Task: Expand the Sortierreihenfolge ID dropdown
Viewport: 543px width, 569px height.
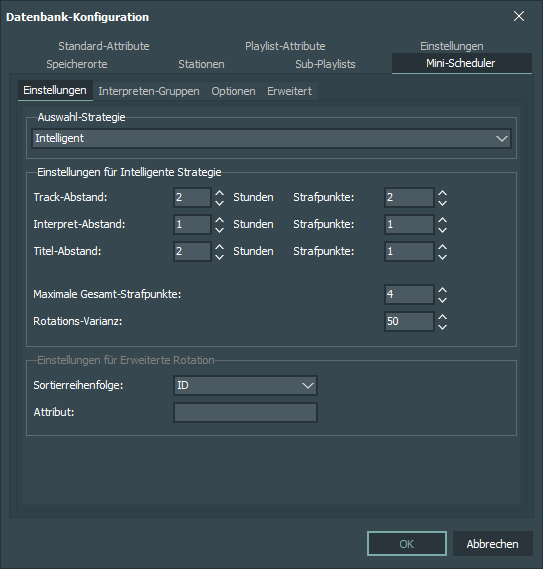Action: (245, 385)
